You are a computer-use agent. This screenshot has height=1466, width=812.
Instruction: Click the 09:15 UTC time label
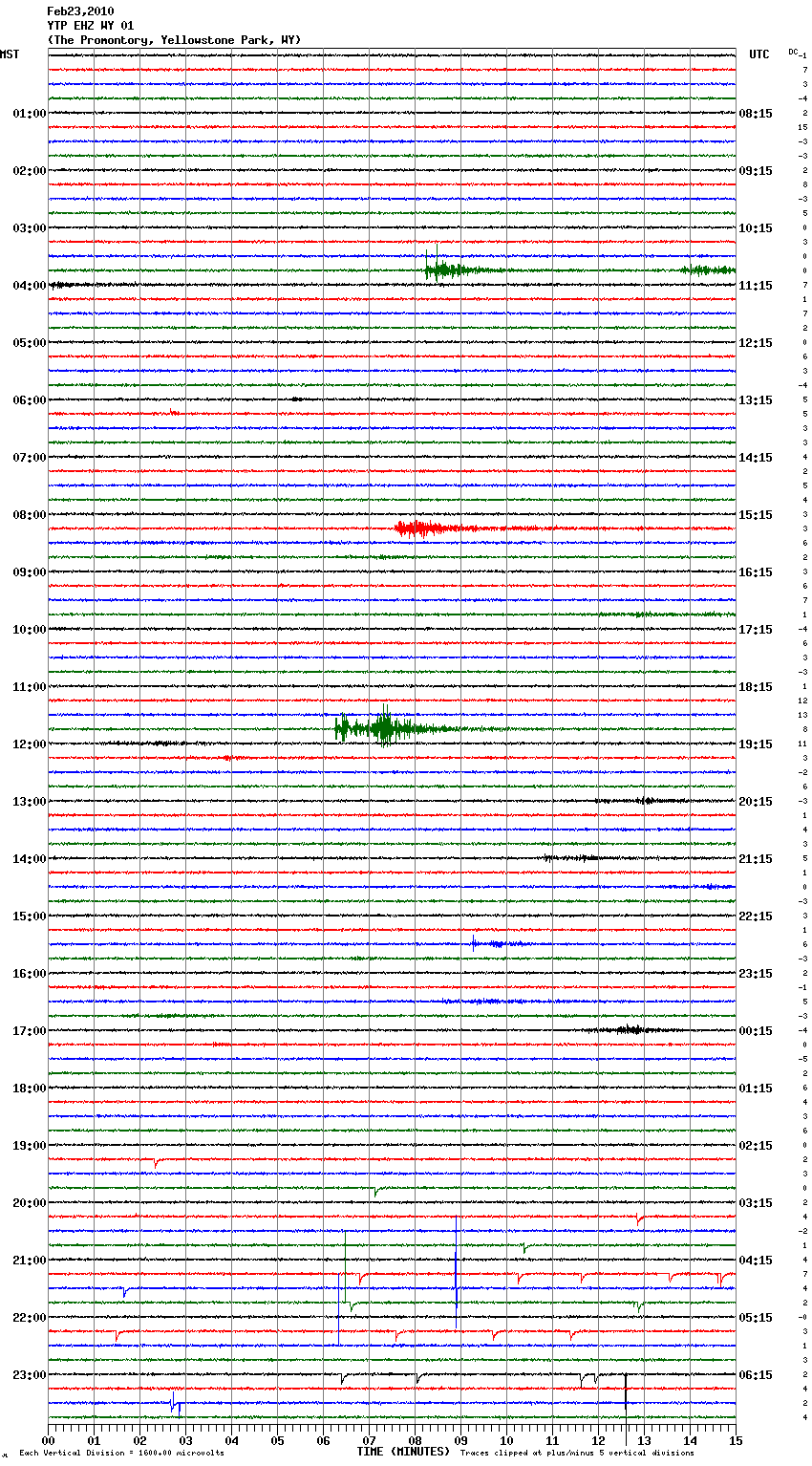tap(756, 171)
